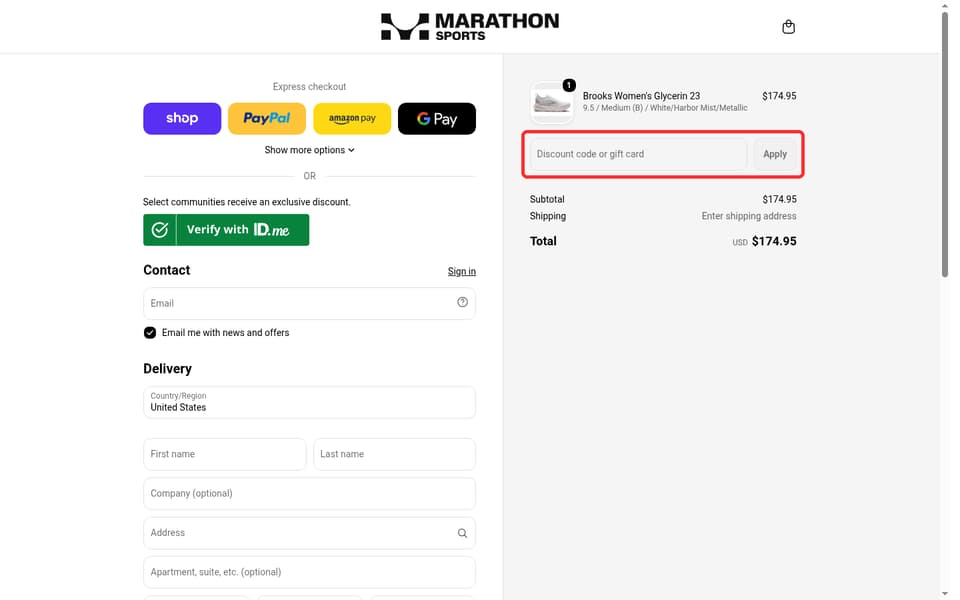960x600 pixels.
Task: Apply the discount code
Action: coord(774,154)
